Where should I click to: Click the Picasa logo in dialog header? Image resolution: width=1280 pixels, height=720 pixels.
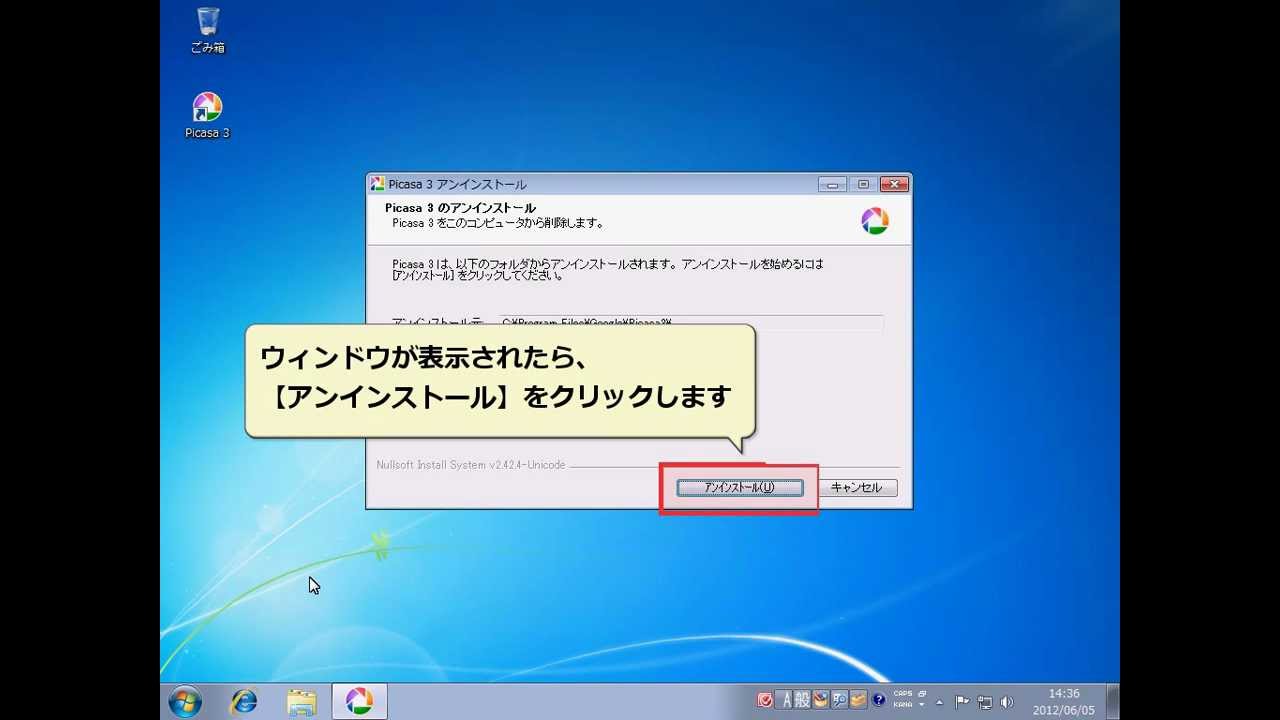click(x=875, y=221)
